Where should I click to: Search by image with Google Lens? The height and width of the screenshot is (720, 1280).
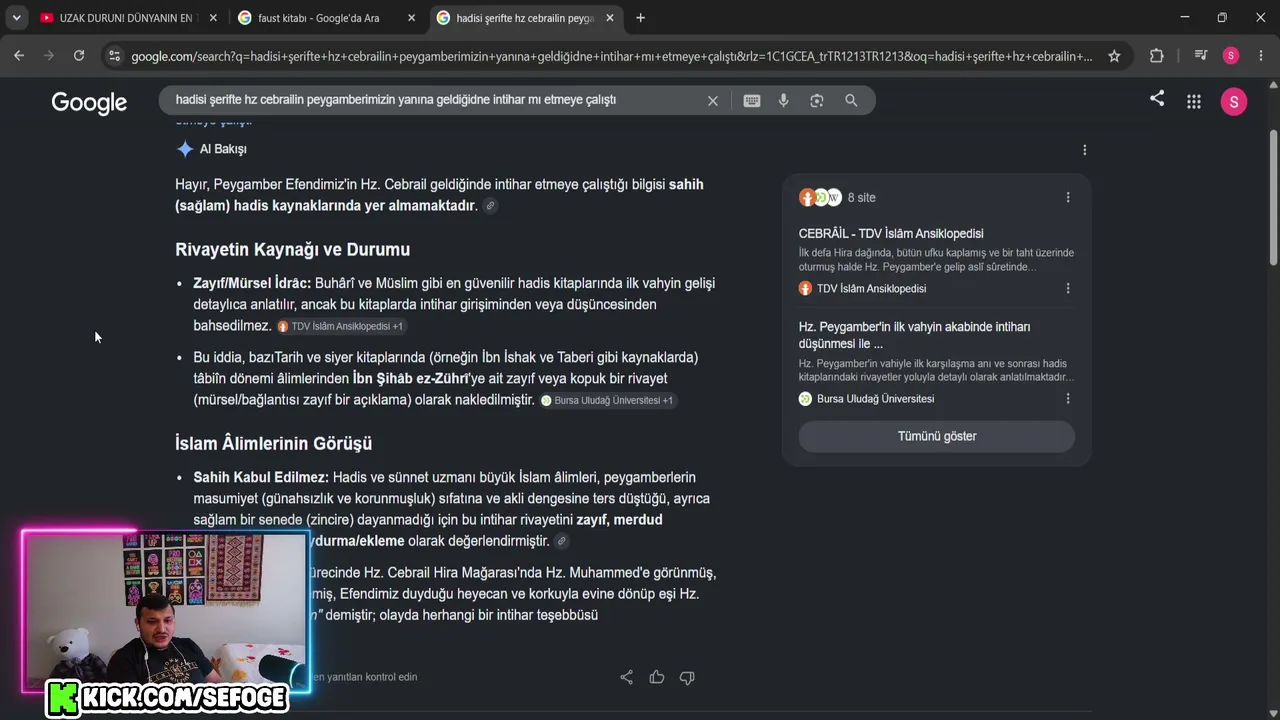click(x=817, y=100)
